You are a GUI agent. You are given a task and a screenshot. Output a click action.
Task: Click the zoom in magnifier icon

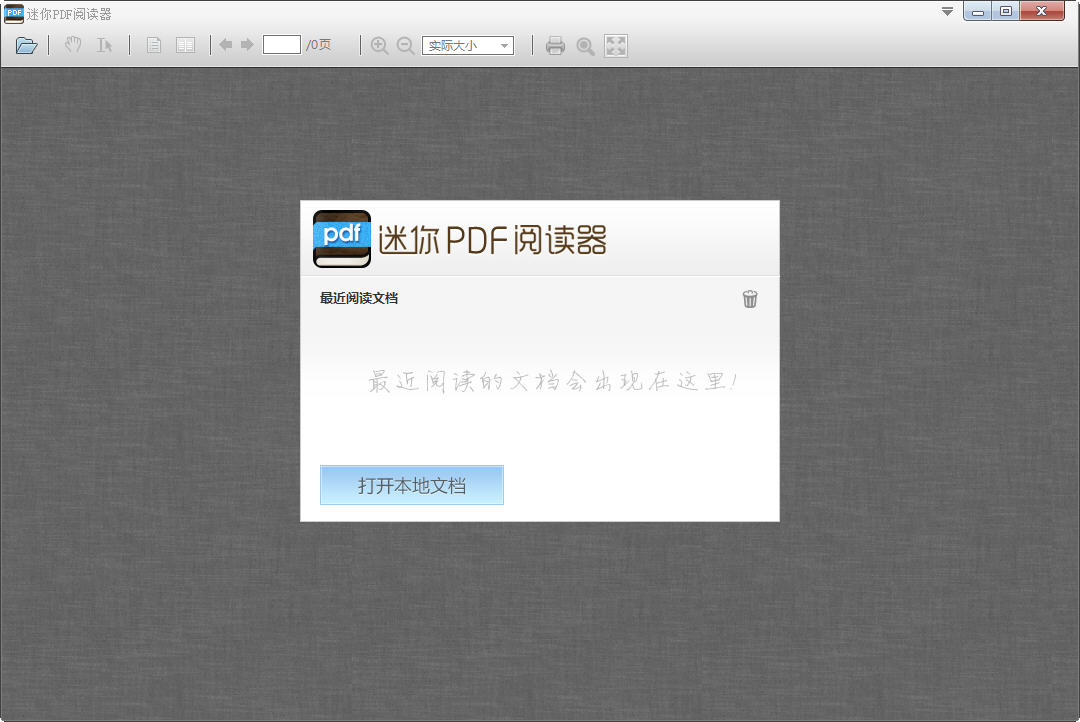379,45
